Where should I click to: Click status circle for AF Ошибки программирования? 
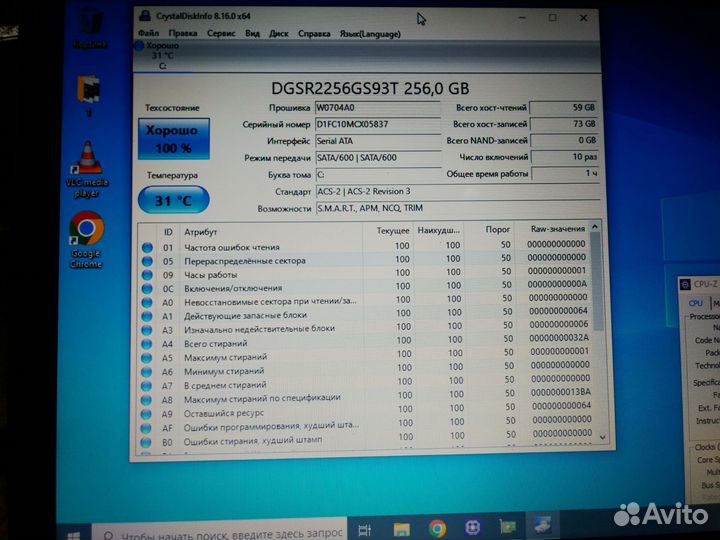click(x=146, y=428)
